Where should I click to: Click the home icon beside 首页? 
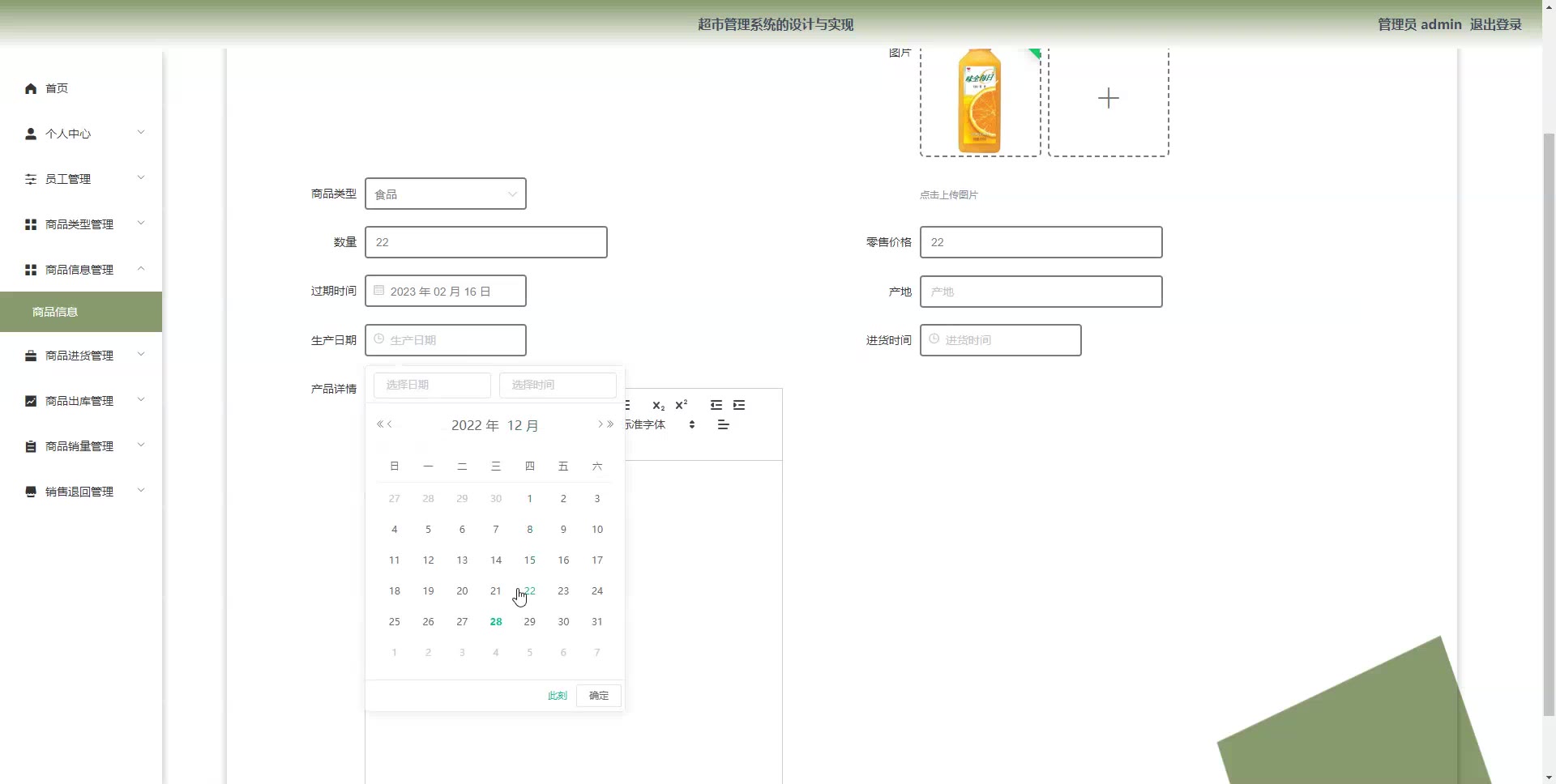coord(31,88)
